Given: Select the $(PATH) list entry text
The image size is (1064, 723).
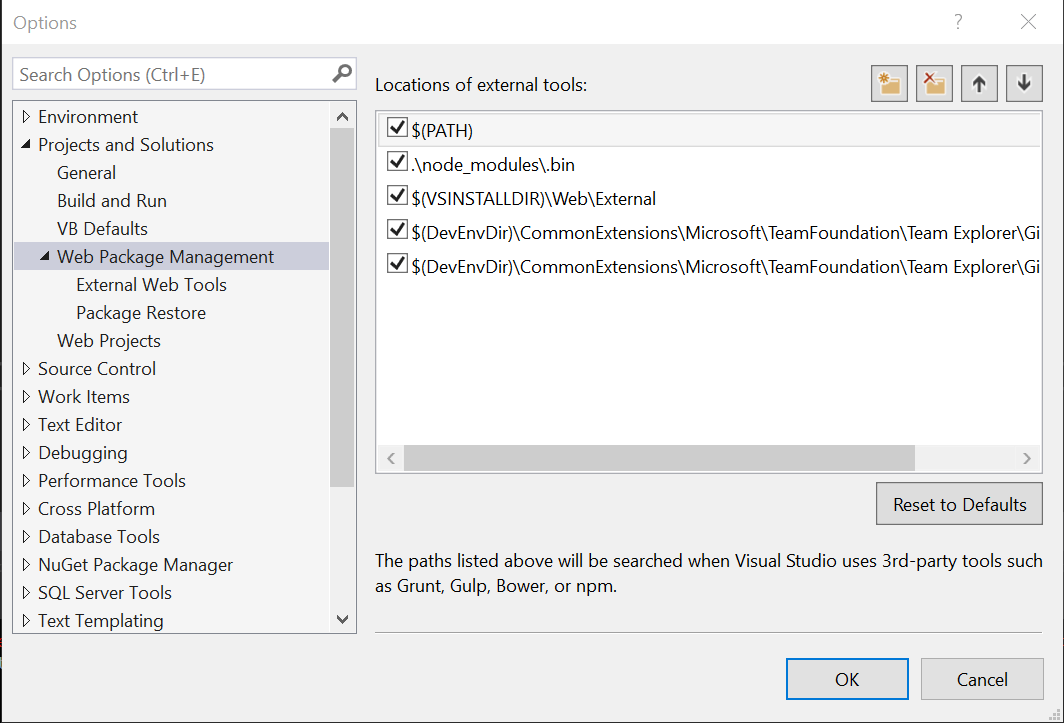Looking at the screenshot, I should click(x=442, y=130).
